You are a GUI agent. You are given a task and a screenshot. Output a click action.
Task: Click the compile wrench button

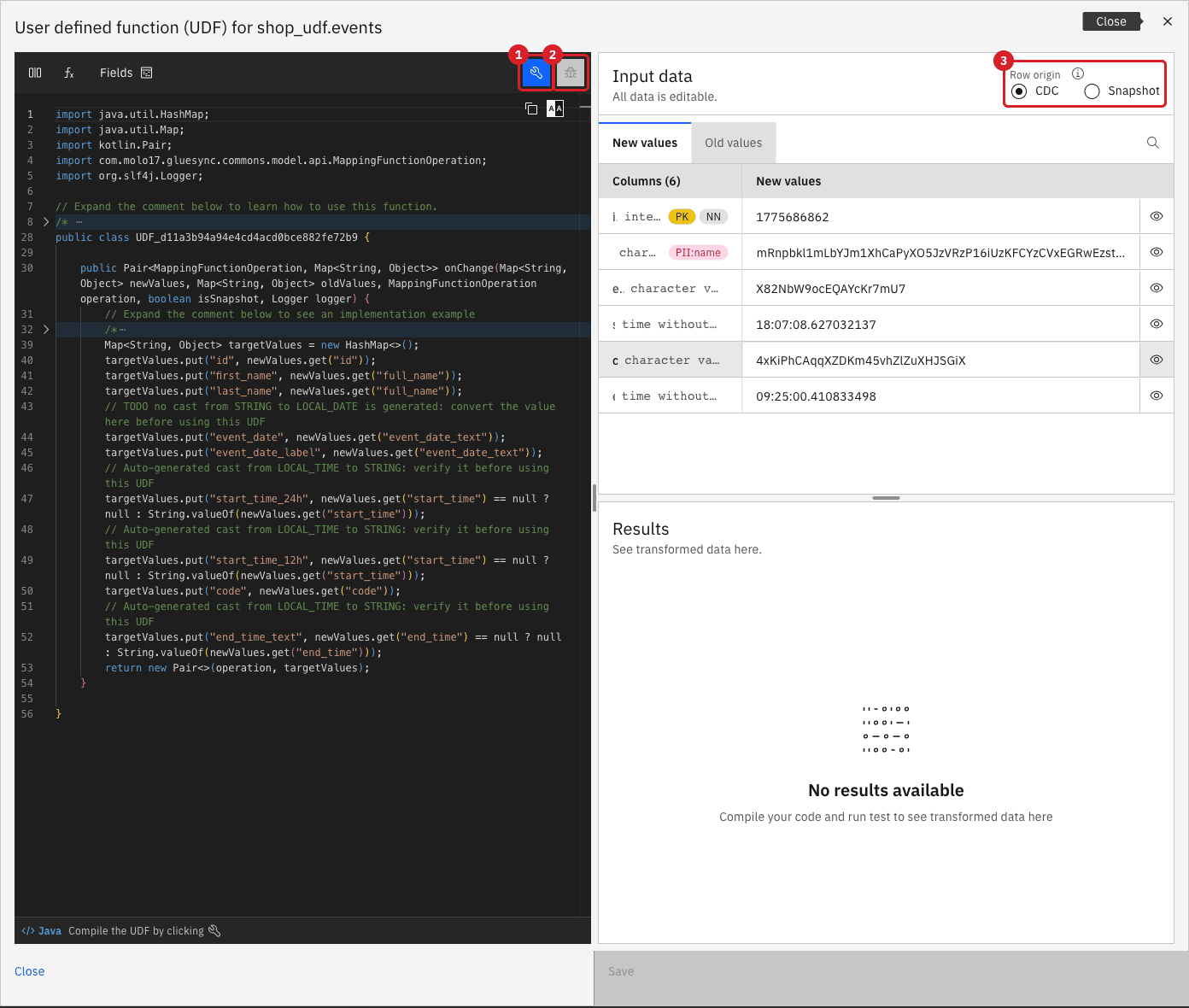(x=536, y=73)
